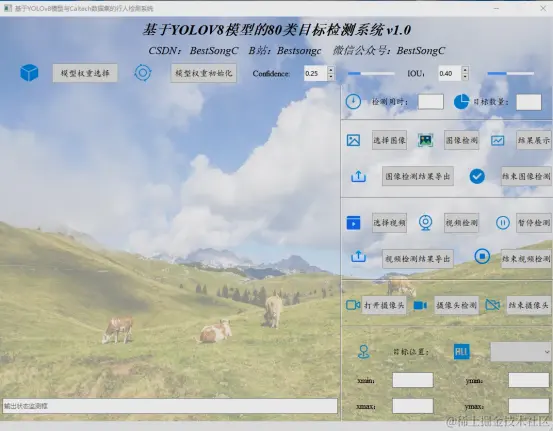The height and width of the screenshot is (432, 554).
Task: Click the ymax coordinate field
Action: point(529,406)
